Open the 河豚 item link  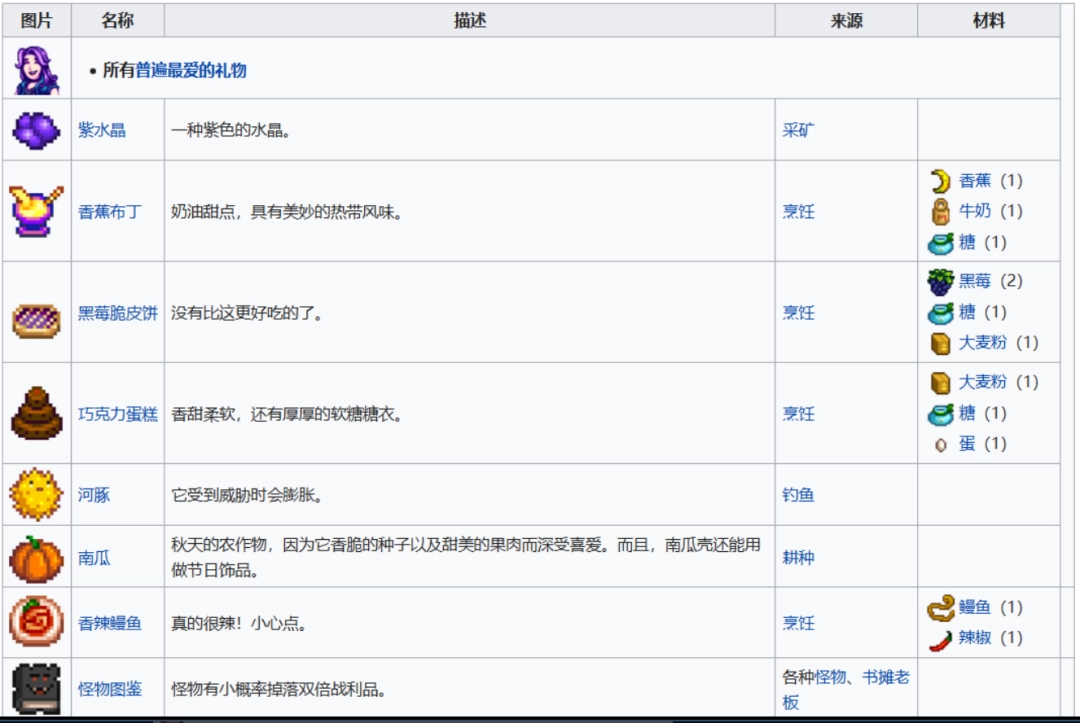94,494
